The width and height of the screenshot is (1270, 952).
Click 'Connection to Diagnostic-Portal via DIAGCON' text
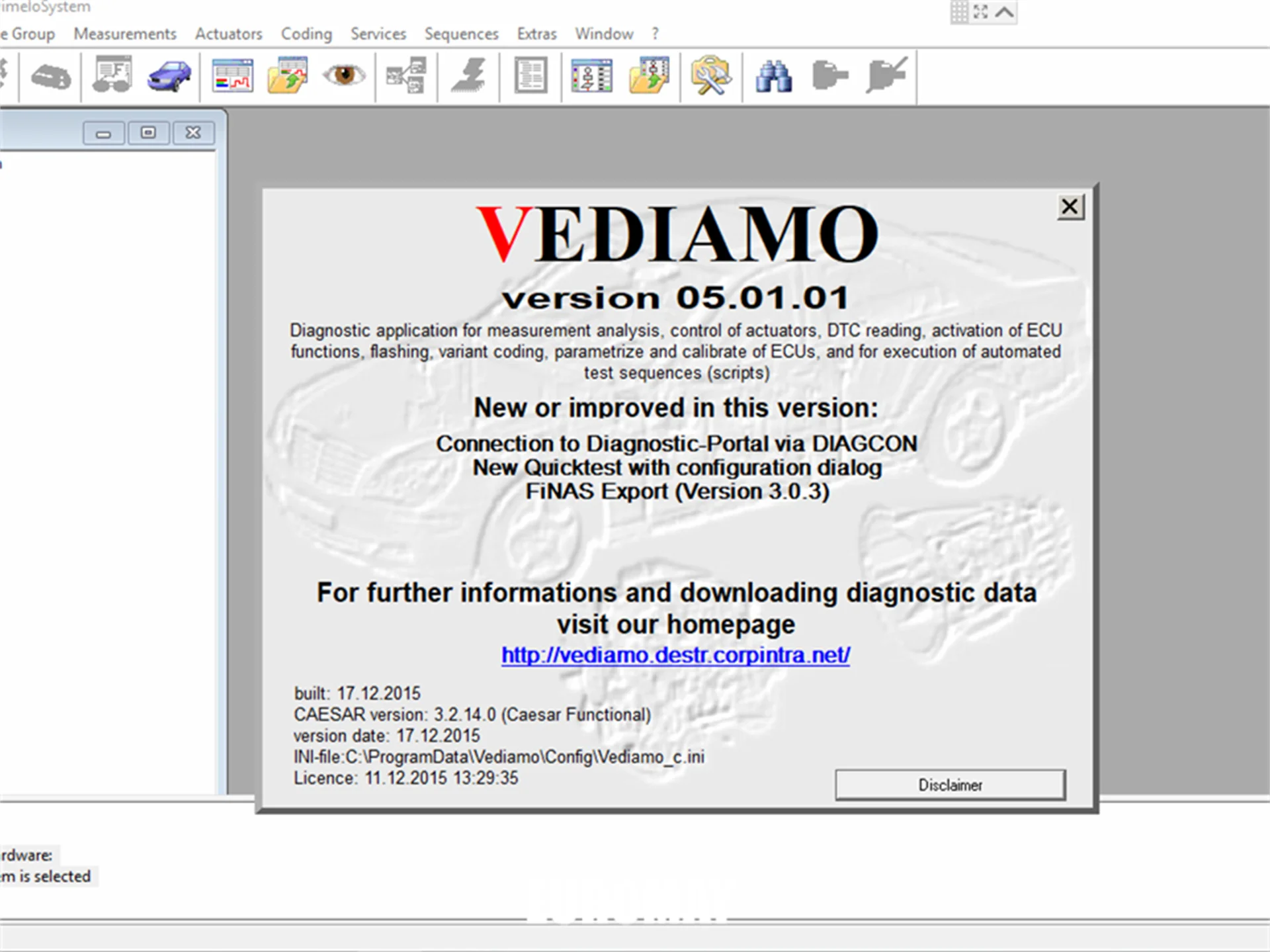pyautogui.click(x=677, y=443)
